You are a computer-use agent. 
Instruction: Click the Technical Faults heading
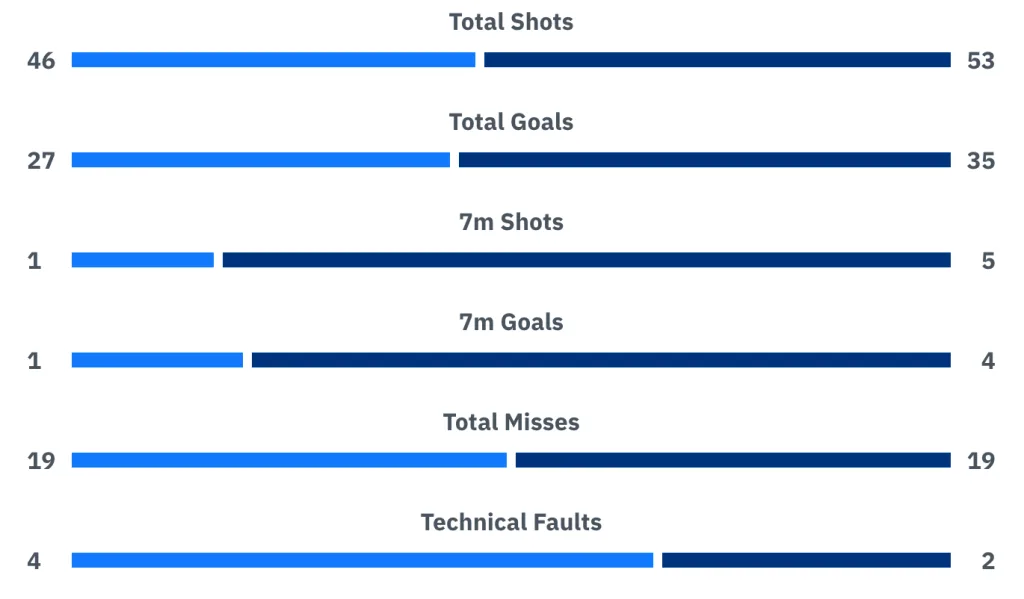pos(511,522)
